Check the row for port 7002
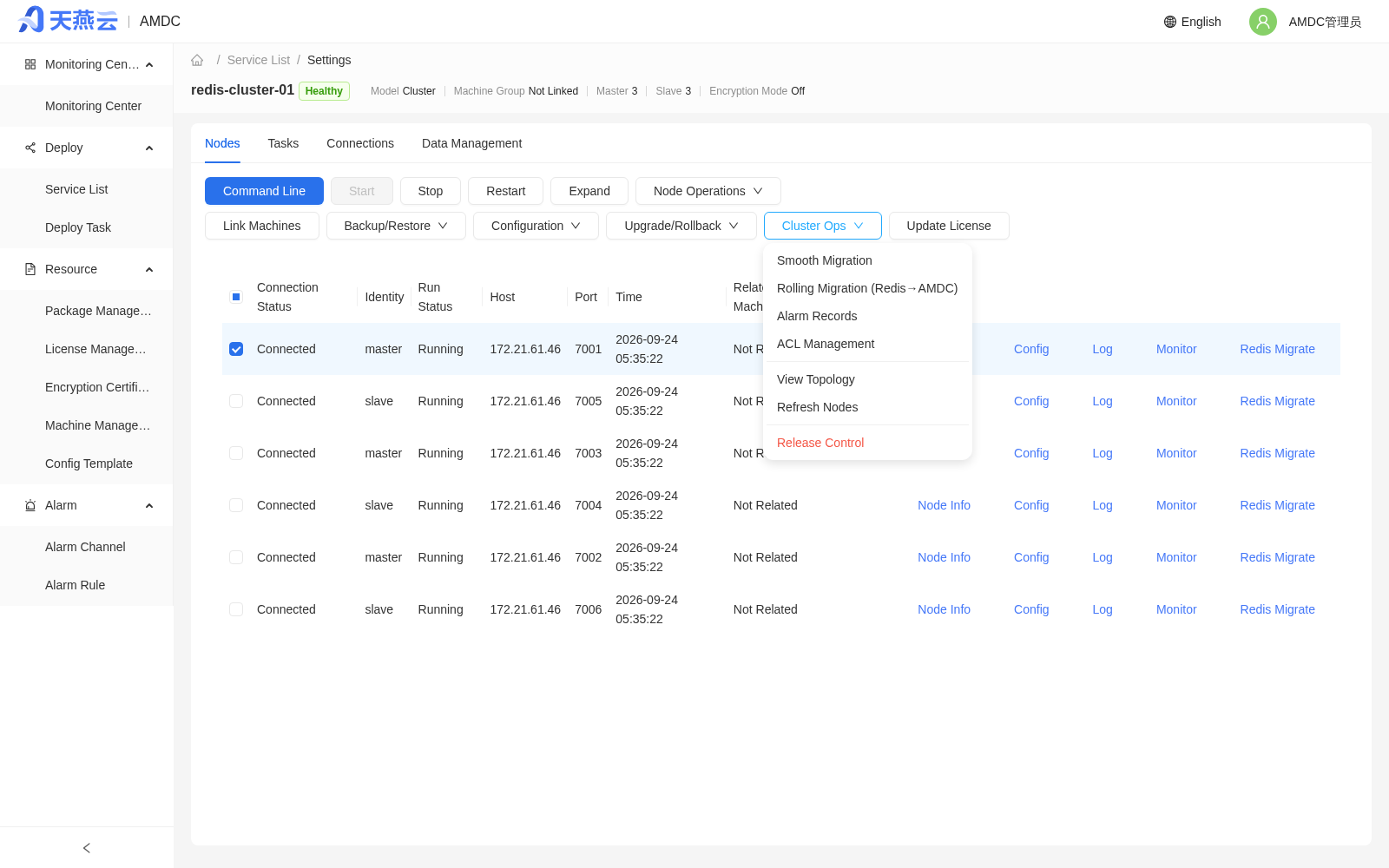The width and height of the screenshot is (1389, 868). point(236,557)
